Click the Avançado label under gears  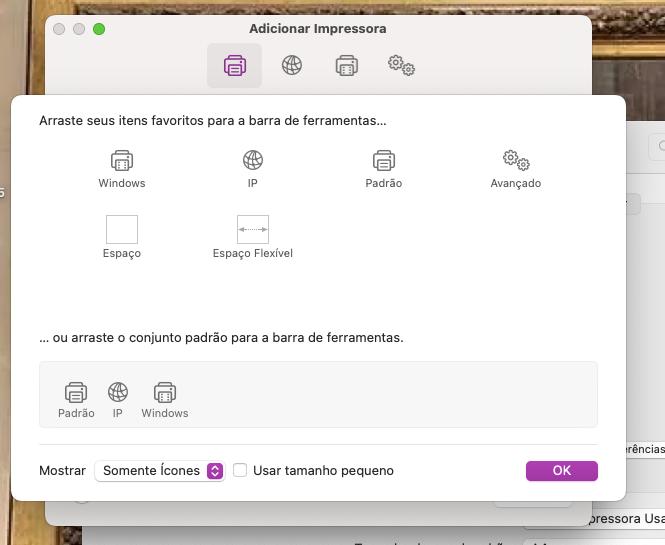[516, 184]
